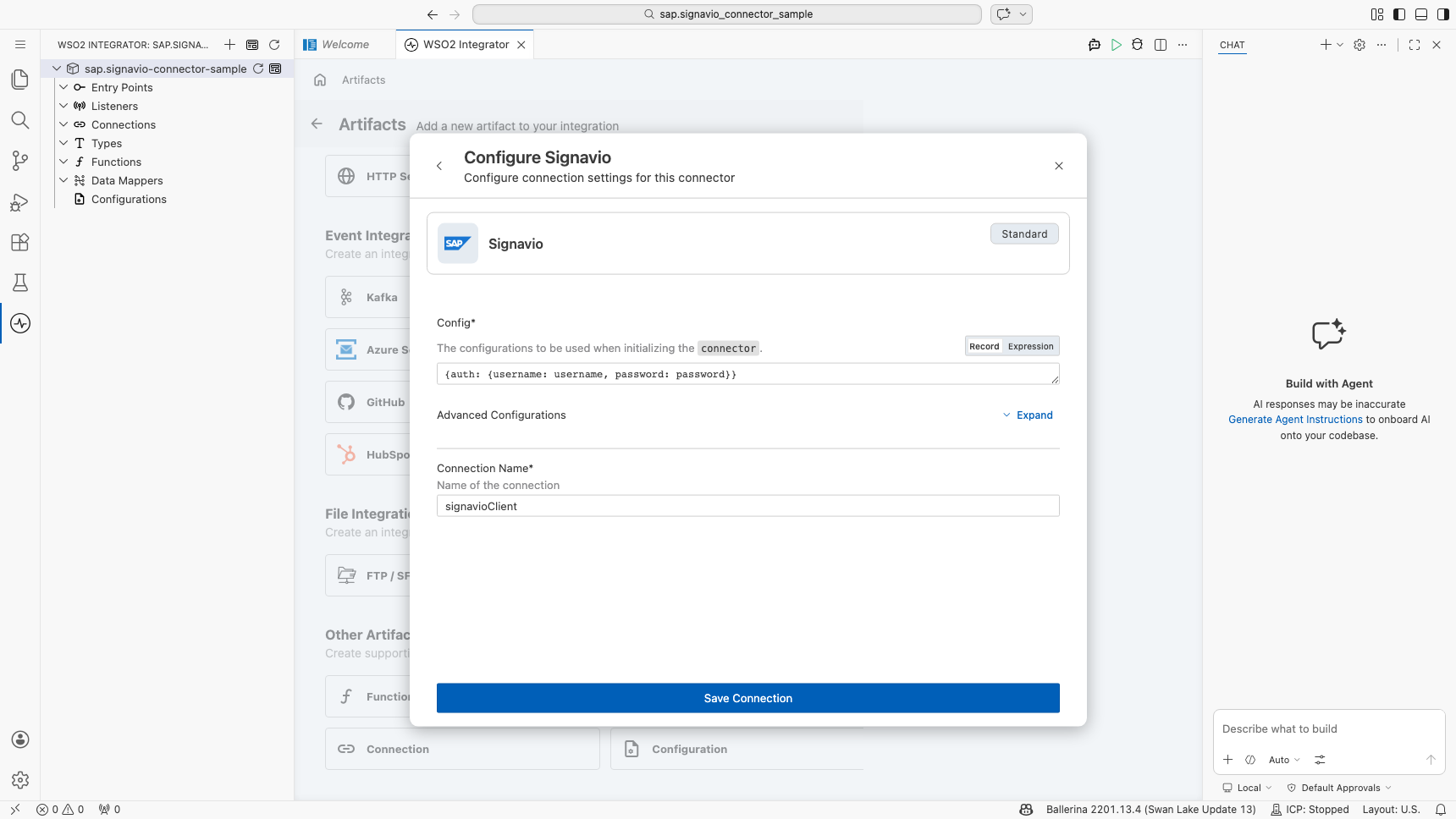Open Run and Debug view icon
1456x819 pixels.
click(x=20, y=201)
